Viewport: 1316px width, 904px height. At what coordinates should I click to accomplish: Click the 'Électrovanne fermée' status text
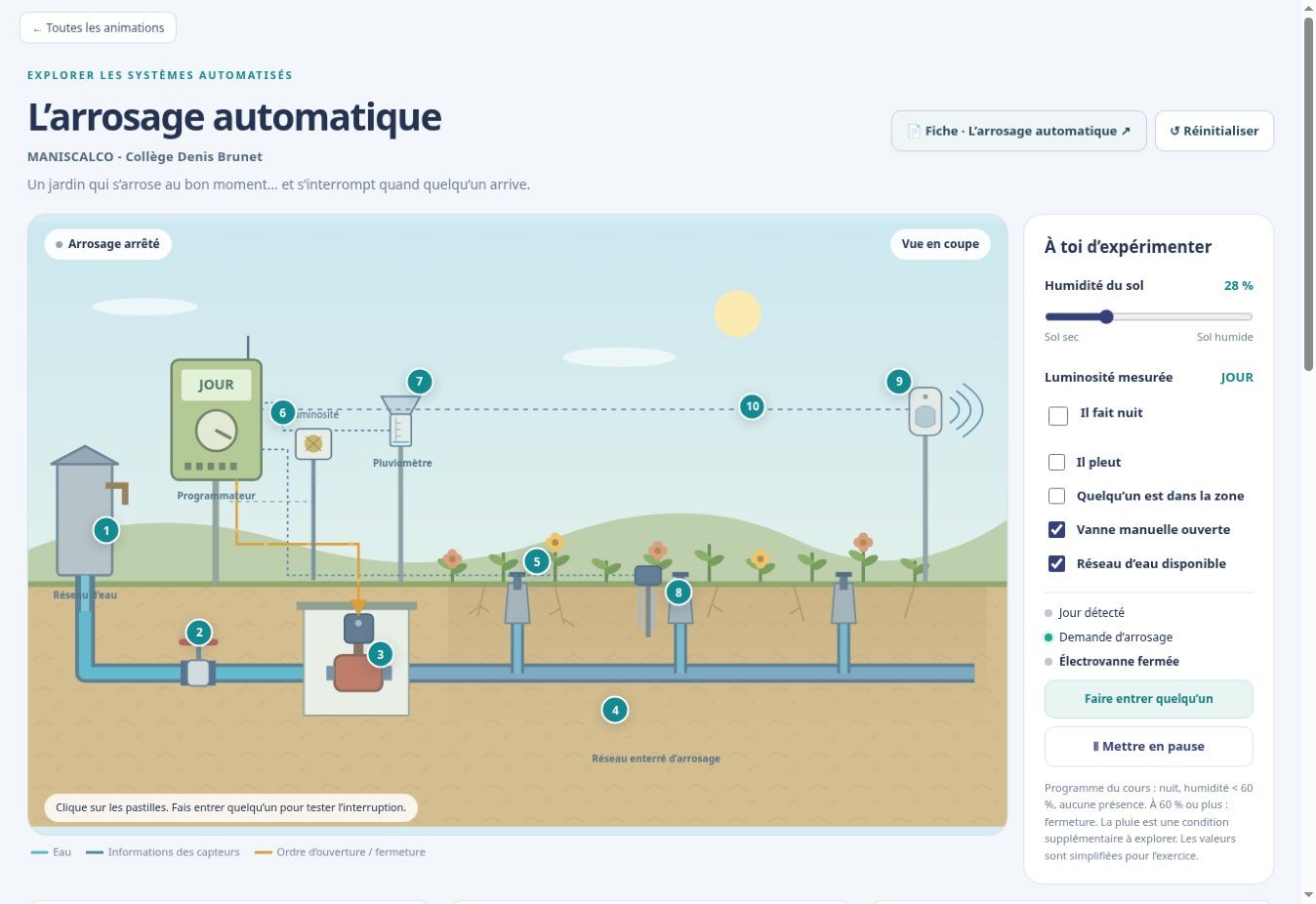(x=1119, y=661)
